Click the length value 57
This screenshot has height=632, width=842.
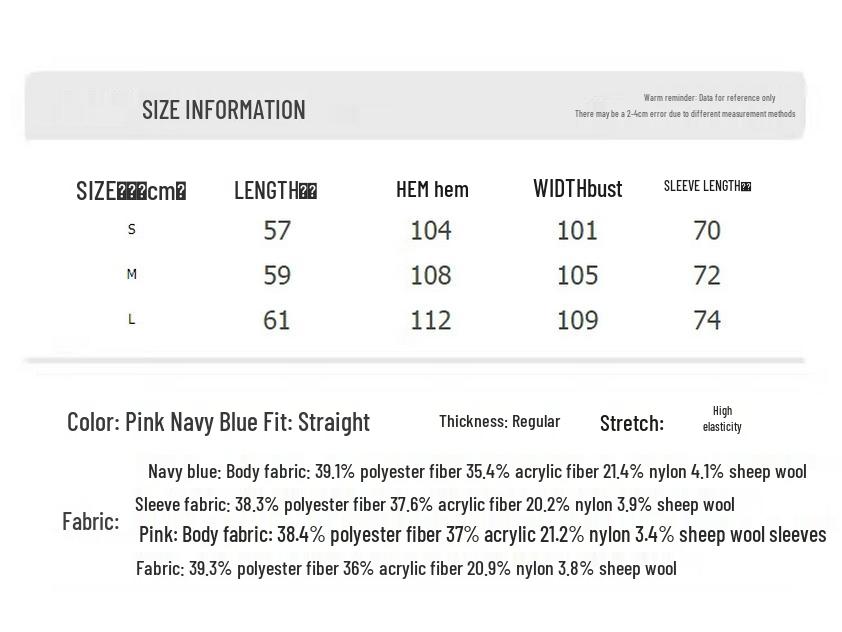pos(277,230)
